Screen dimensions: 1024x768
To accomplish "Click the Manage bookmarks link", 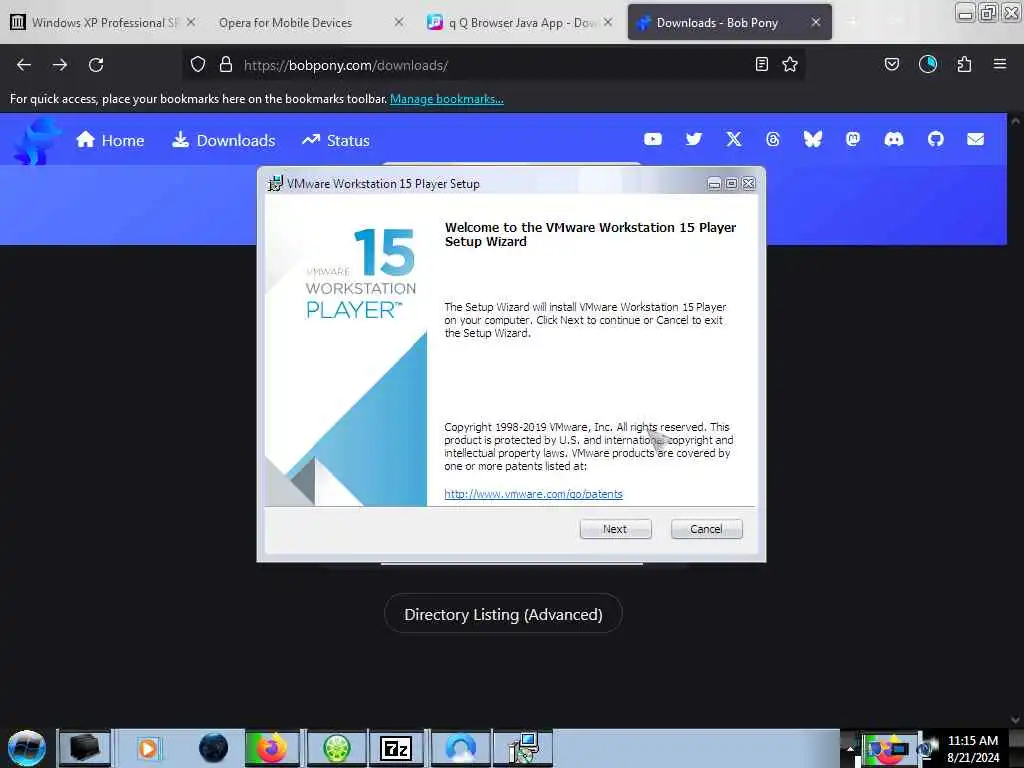I will tap(447, 99).
